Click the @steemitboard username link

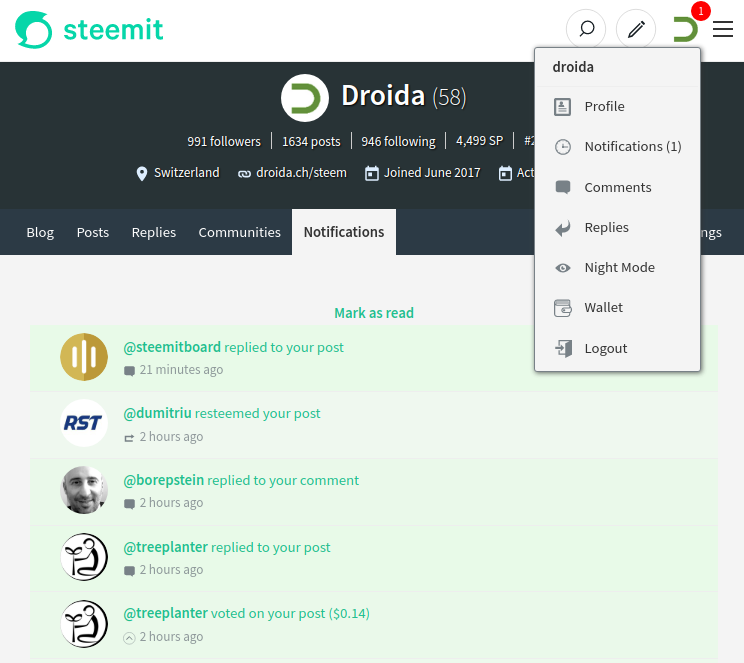[x=172, y=348]
